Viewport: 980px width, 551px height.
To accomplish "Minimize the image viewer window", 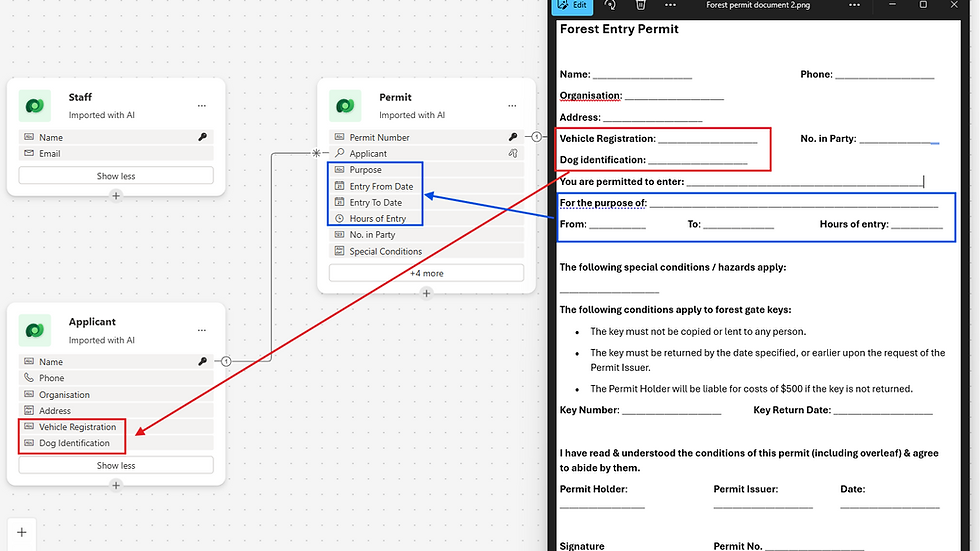I will pos(892,4).
